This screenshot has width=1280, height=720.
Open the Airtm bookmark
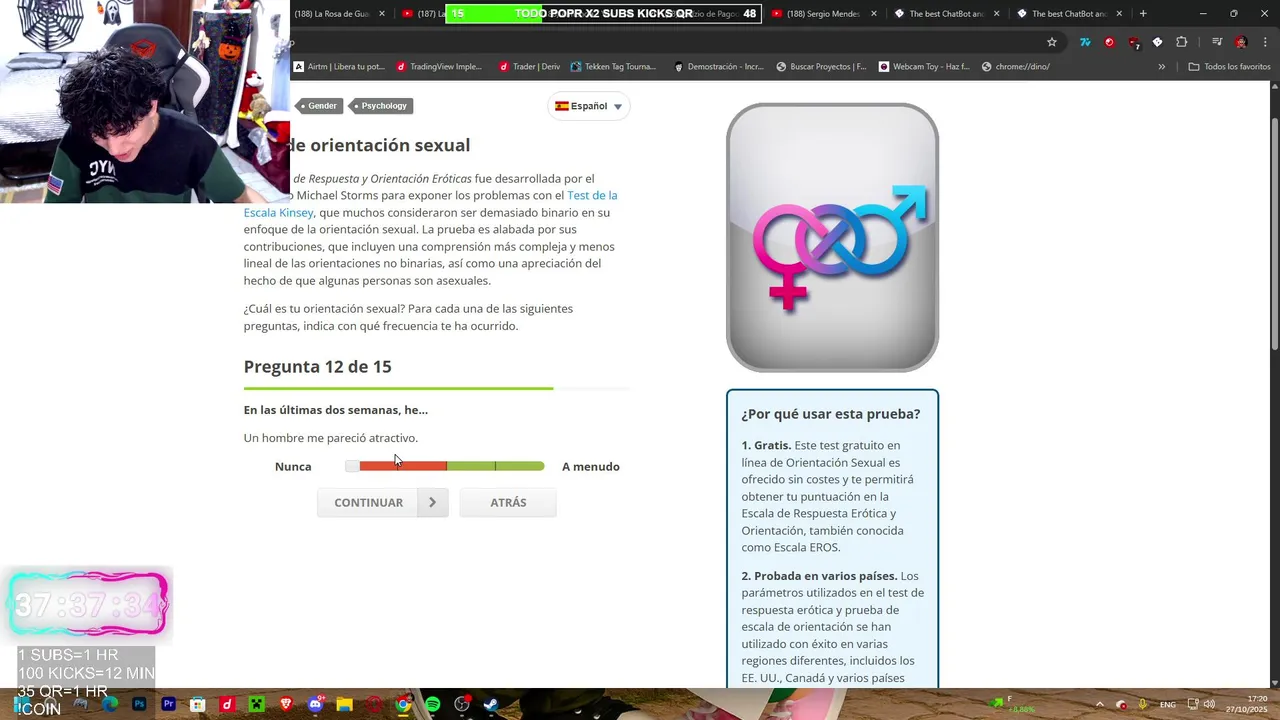click(x=339, y=67)
